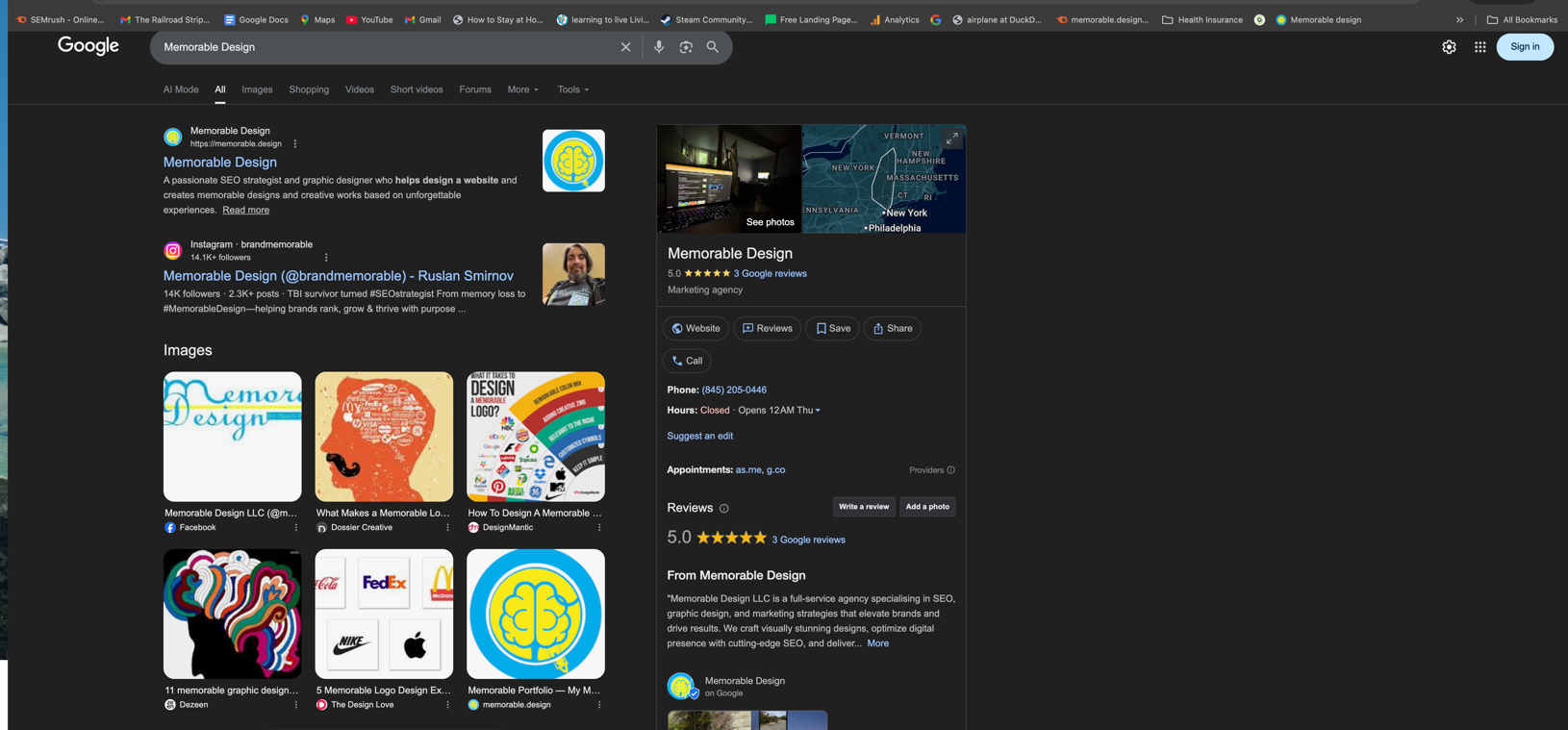Click the Memorable Design on Google profile avatar
Screen dimensions: 1568x730
pyautogui.click(x=681, y=686)
